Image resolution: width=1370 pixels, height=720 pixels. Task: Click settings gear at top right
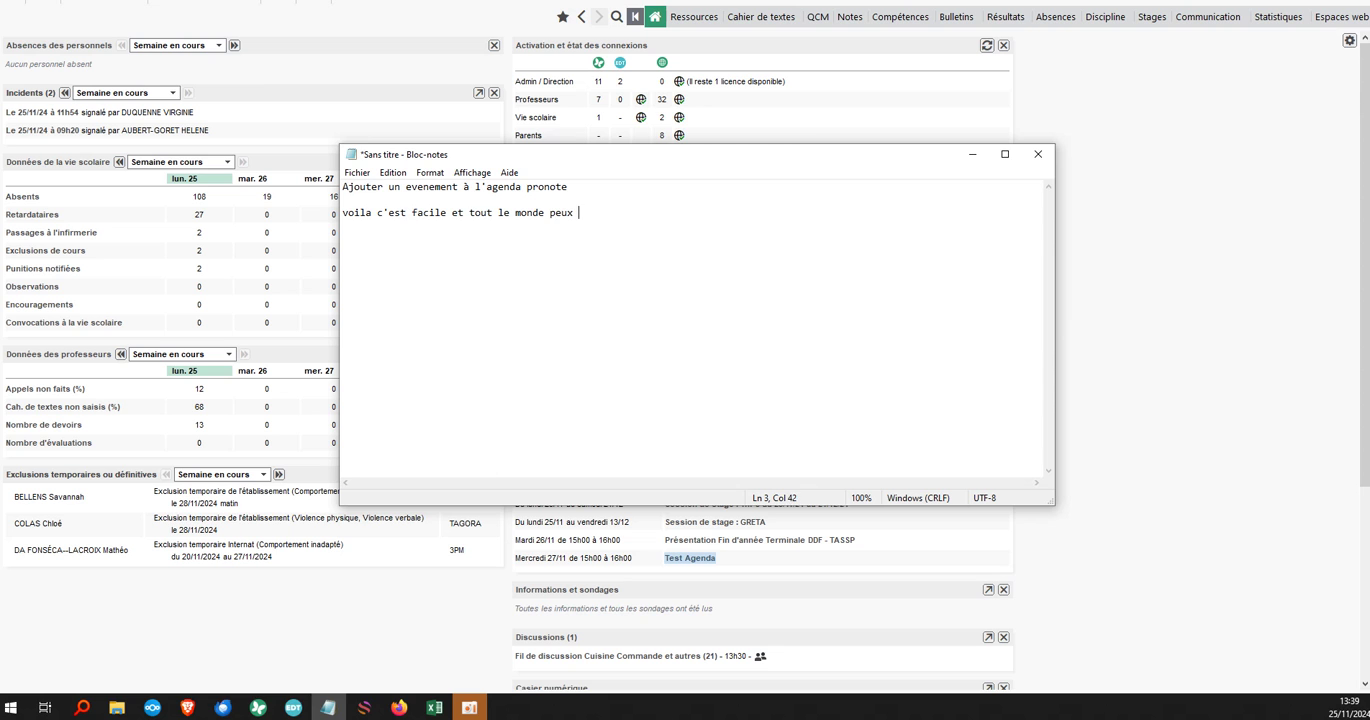[1350, 40]
